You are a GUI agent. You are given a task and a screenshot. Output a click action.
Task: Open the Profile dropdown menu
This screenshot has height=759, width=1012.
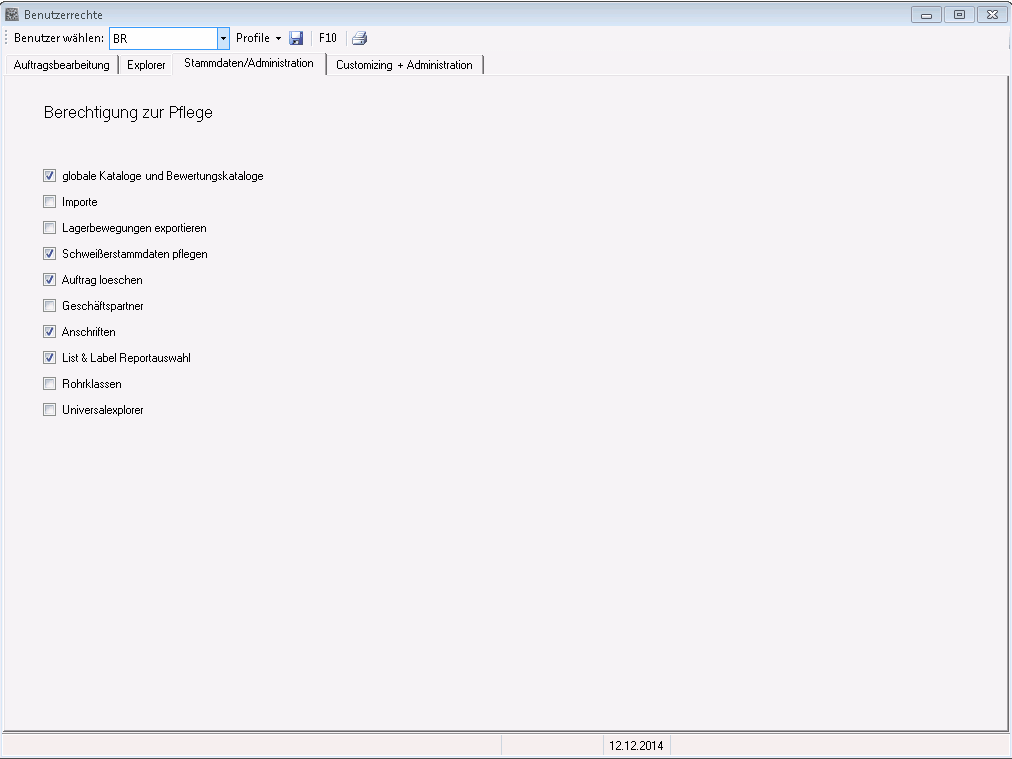point(258,38)
